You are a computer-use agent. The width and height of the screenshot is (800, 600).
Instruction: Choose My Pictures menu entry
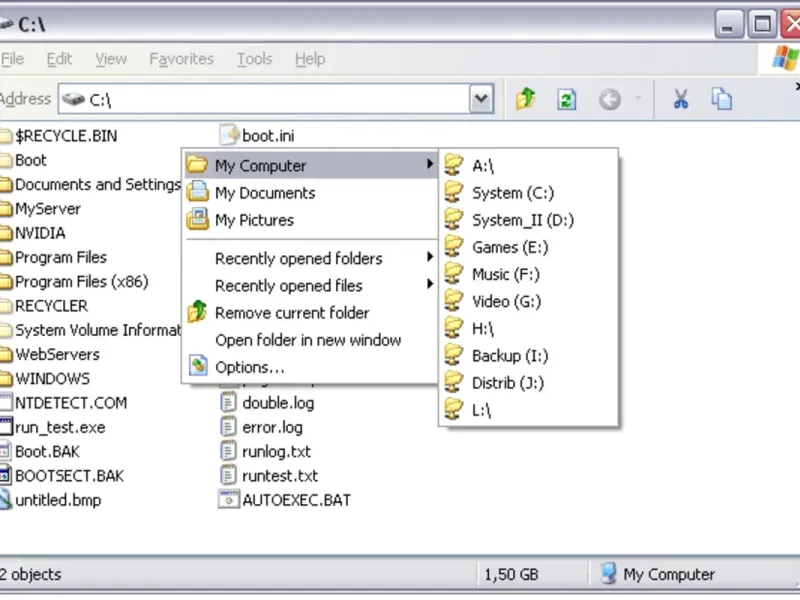tap(310, 220)
